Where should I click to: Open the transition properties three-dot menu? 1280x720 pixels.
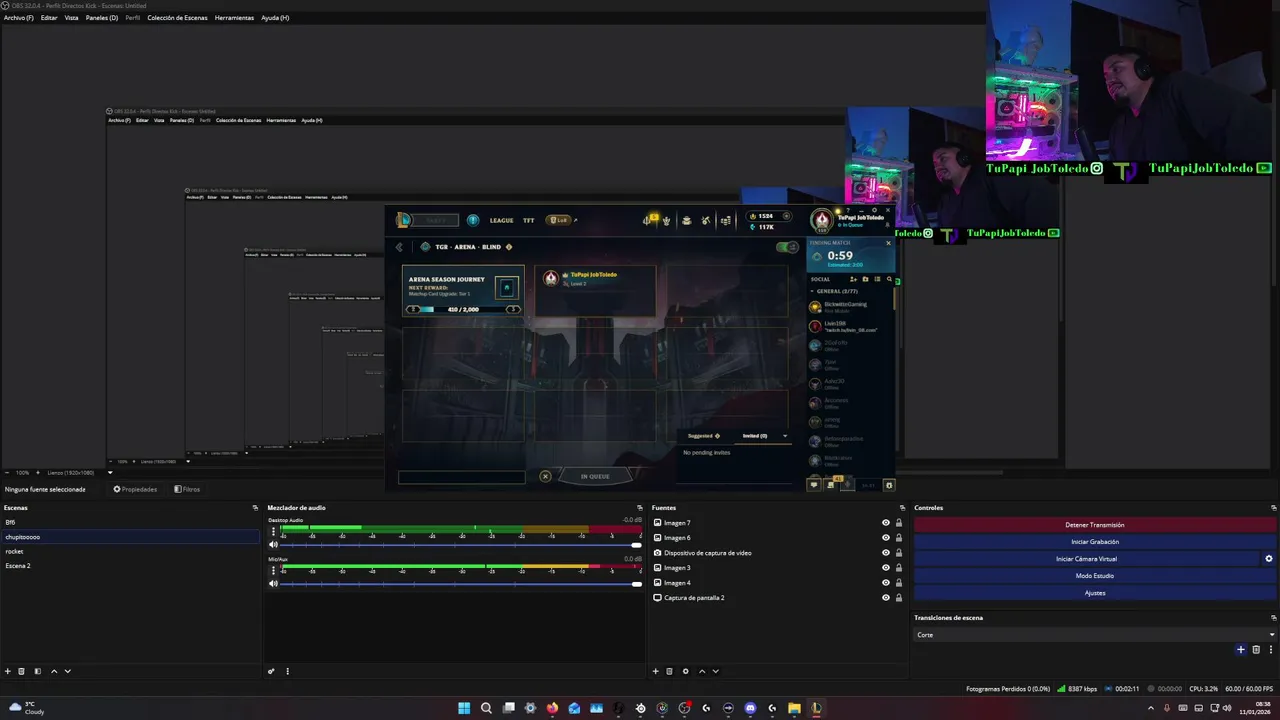click(1271, 649)
